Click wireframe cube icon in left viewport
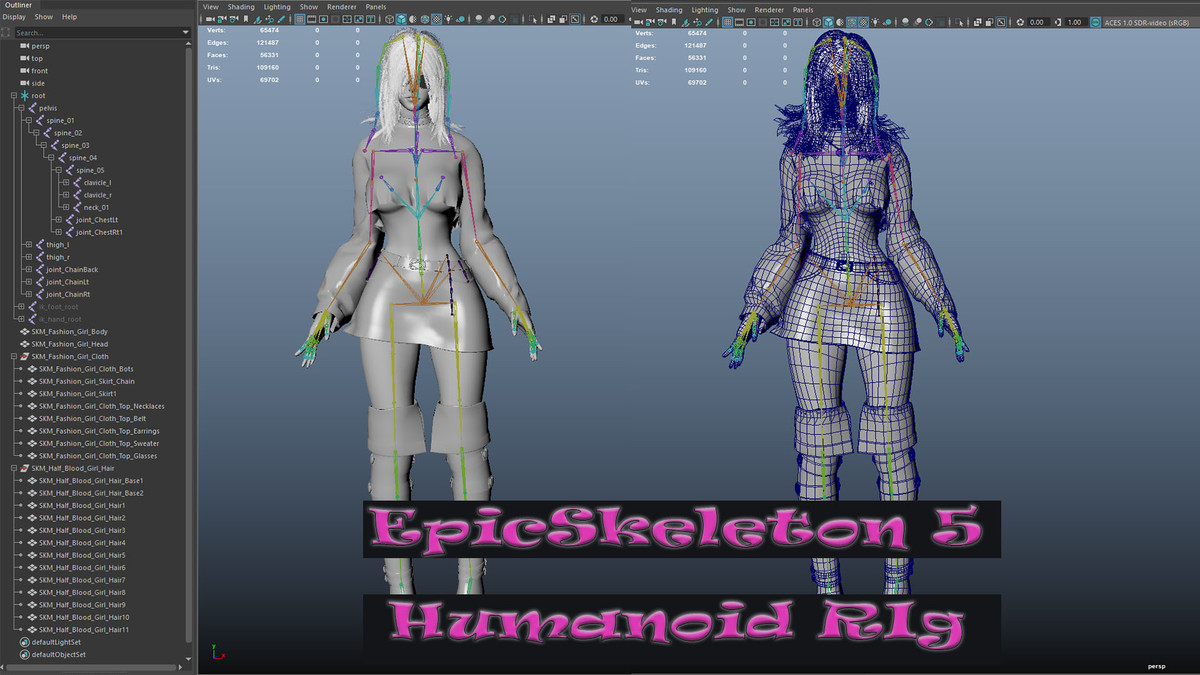This screenshot has height=675, width=1200. coord(388,20)
